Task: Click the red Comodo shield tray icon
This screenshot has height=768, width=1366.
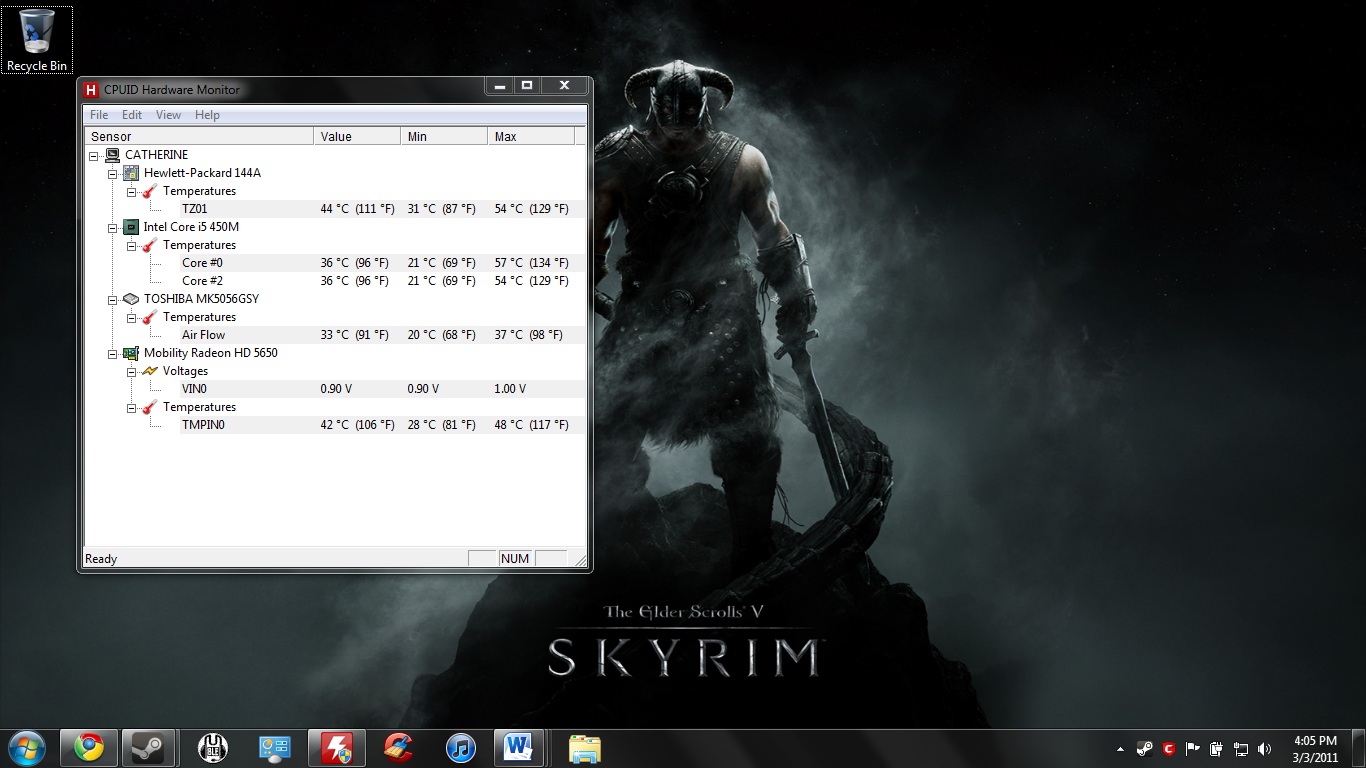Action: (x=1168, y=748)
